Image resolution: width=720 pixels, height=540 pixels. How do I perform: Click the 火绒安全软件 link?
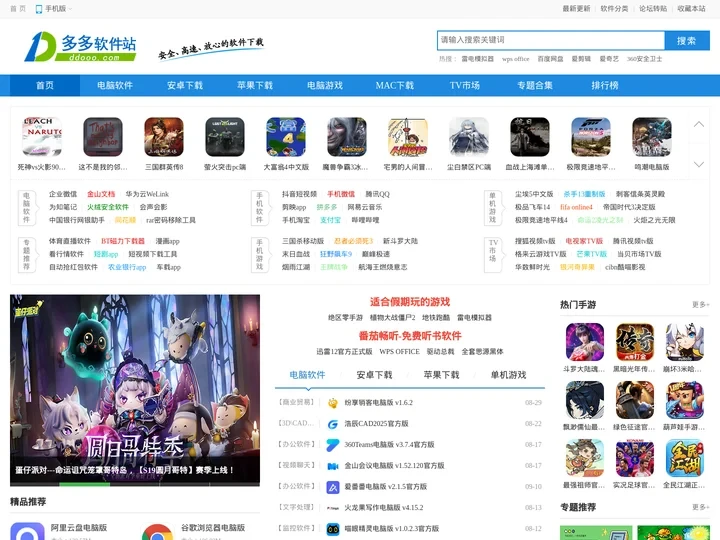pyautogui.click(x=108, y=207)
